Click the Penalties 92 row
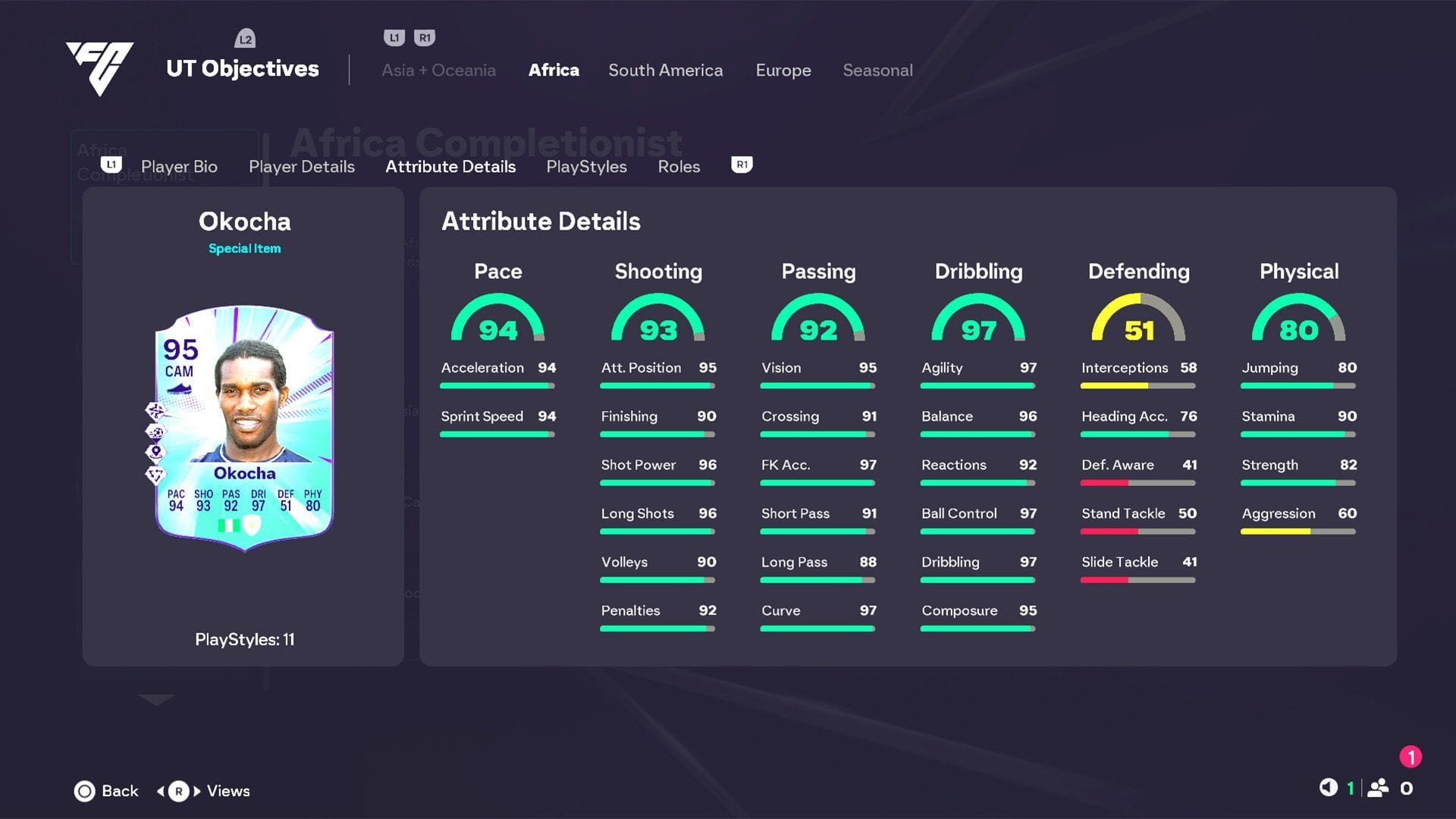 pyautogui.click(x=658, y=617)
